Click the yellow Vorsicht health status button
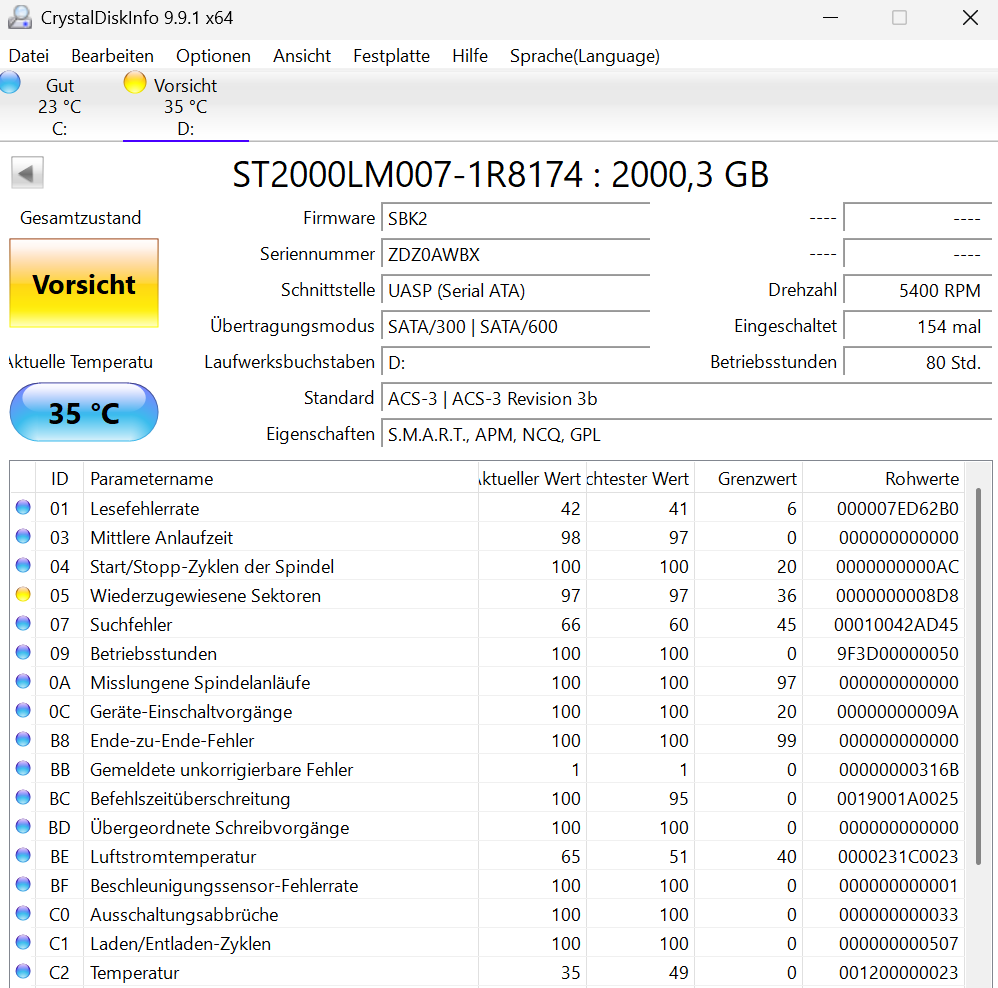 pyautogui.click(x=84, y=283)
